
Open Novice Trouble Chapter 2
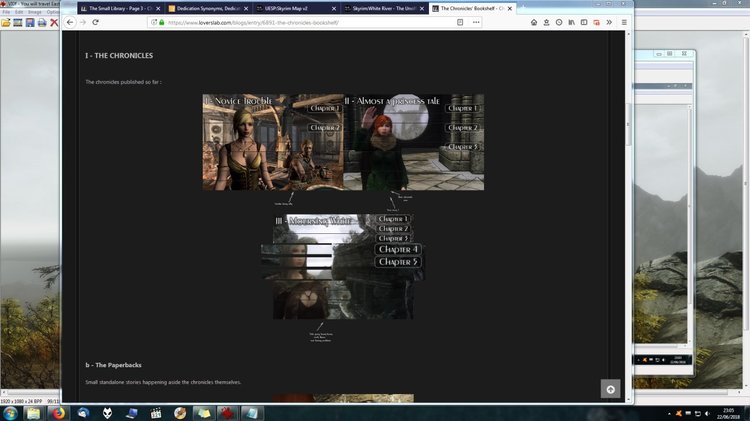tap(325, 128)
